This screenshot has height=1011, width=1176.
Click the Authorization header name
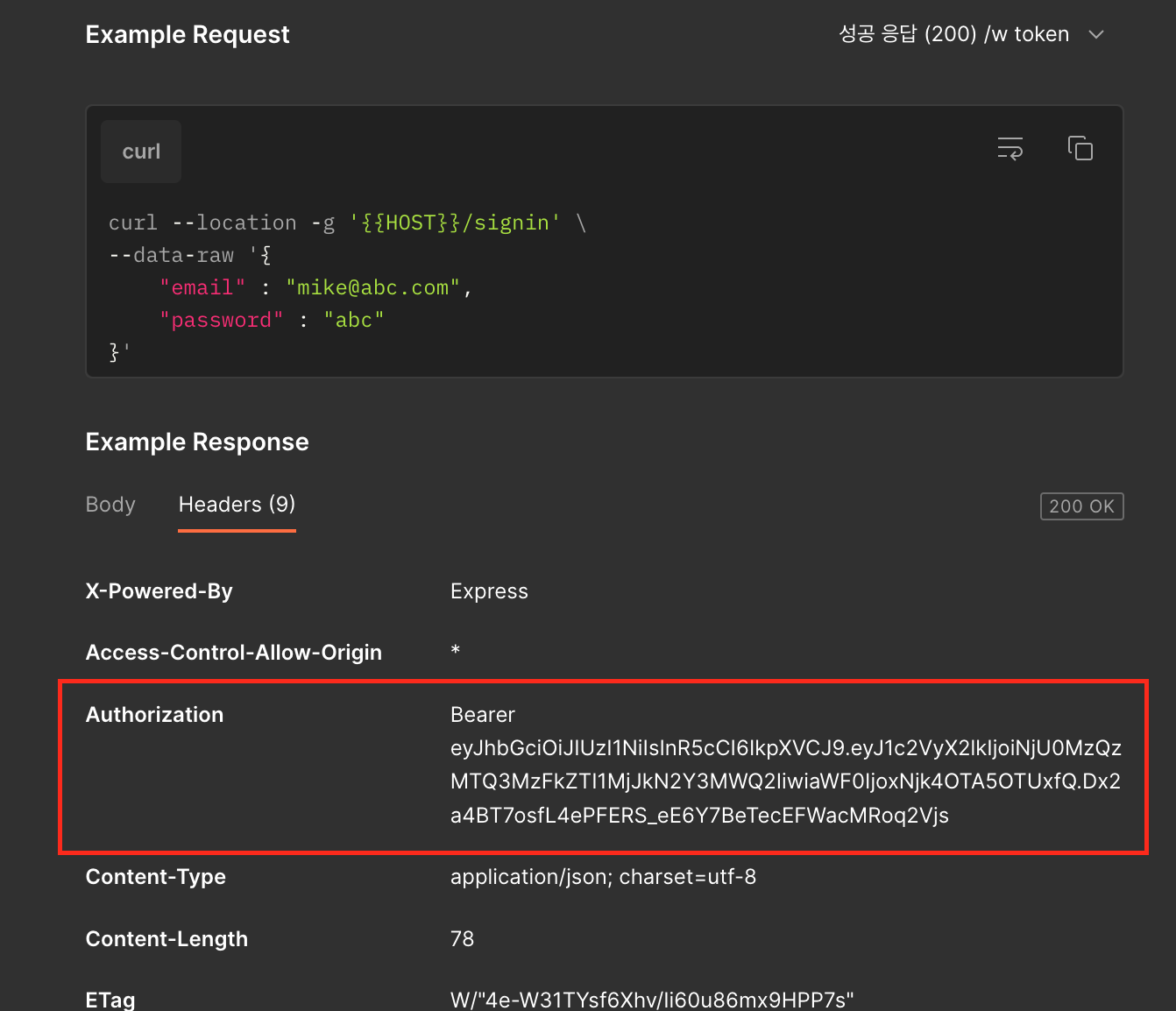point(155,715)
